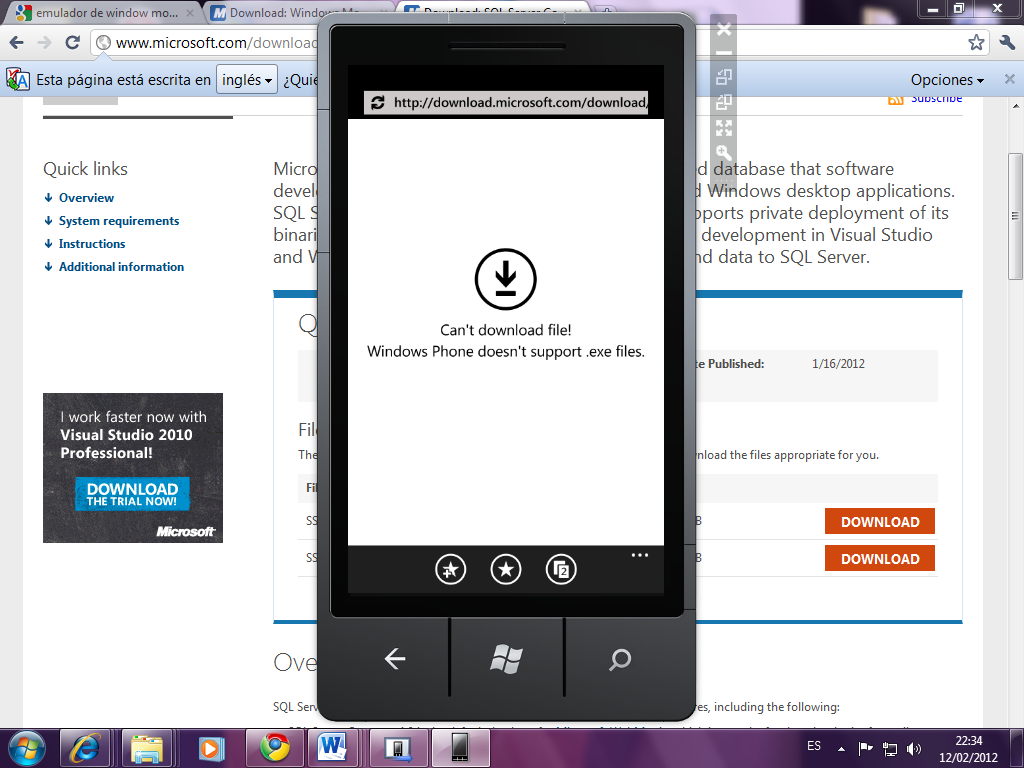Click the first orange DOWNLOAD button
The height and width of the screenshot is (768, 1024).
879,521
